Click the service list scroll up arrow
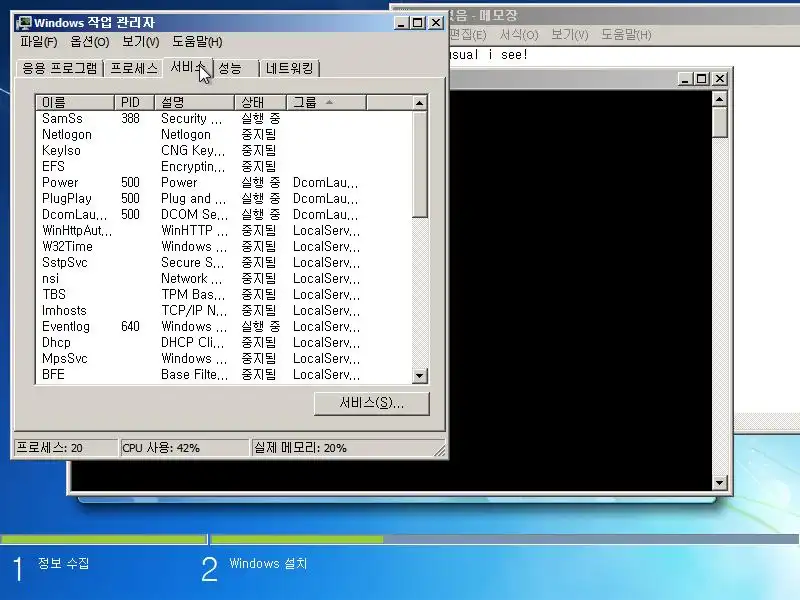800x600 pixels. (x=419, y=103)
